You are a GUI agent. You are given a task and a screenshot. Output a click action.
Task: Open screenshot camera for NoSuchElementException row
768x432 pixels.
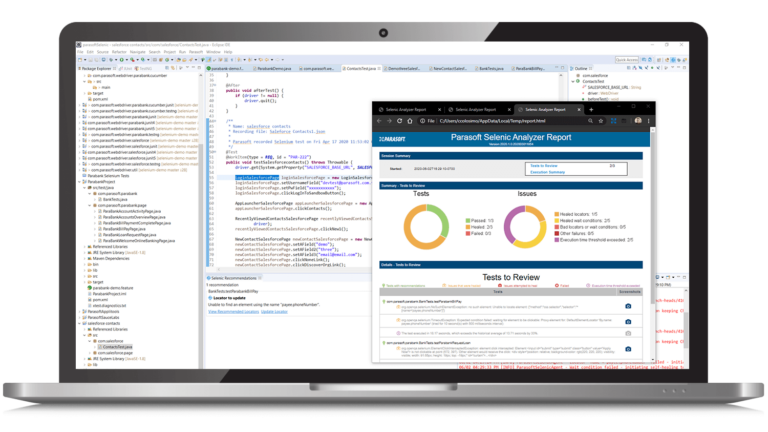point(628,306)
